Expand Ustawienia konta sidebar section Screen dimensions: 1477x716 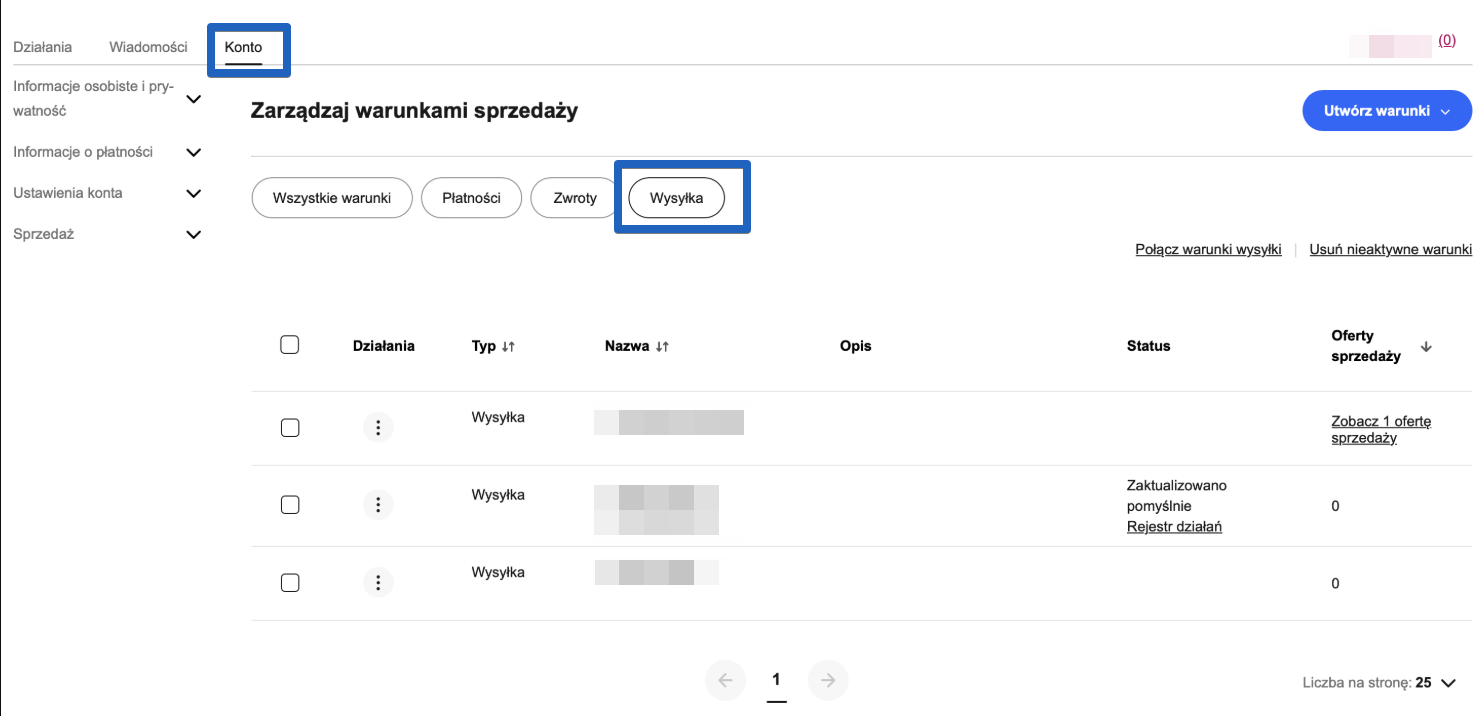[194, 193]
